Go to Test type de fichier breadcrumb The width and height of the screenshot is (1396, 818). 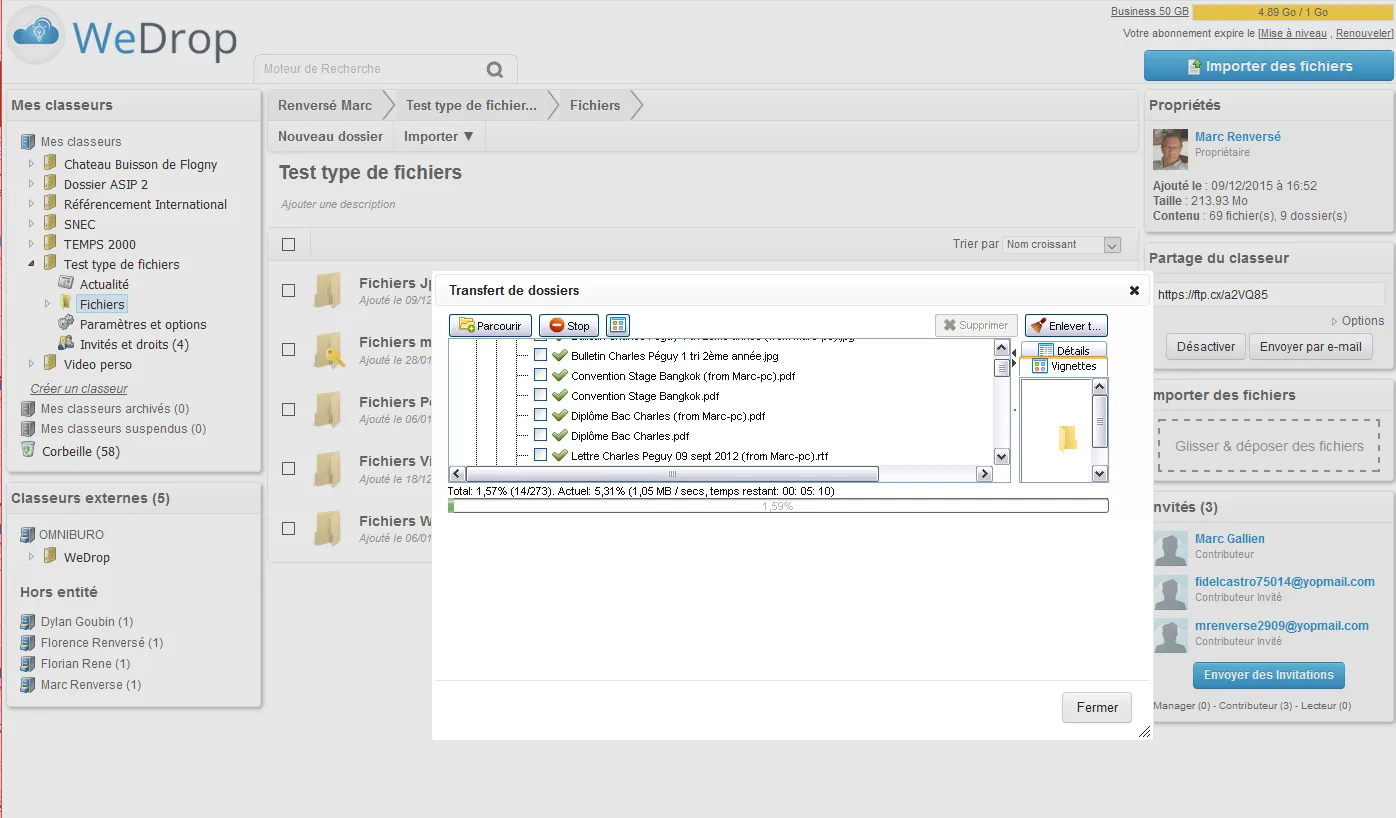point(471,105)
